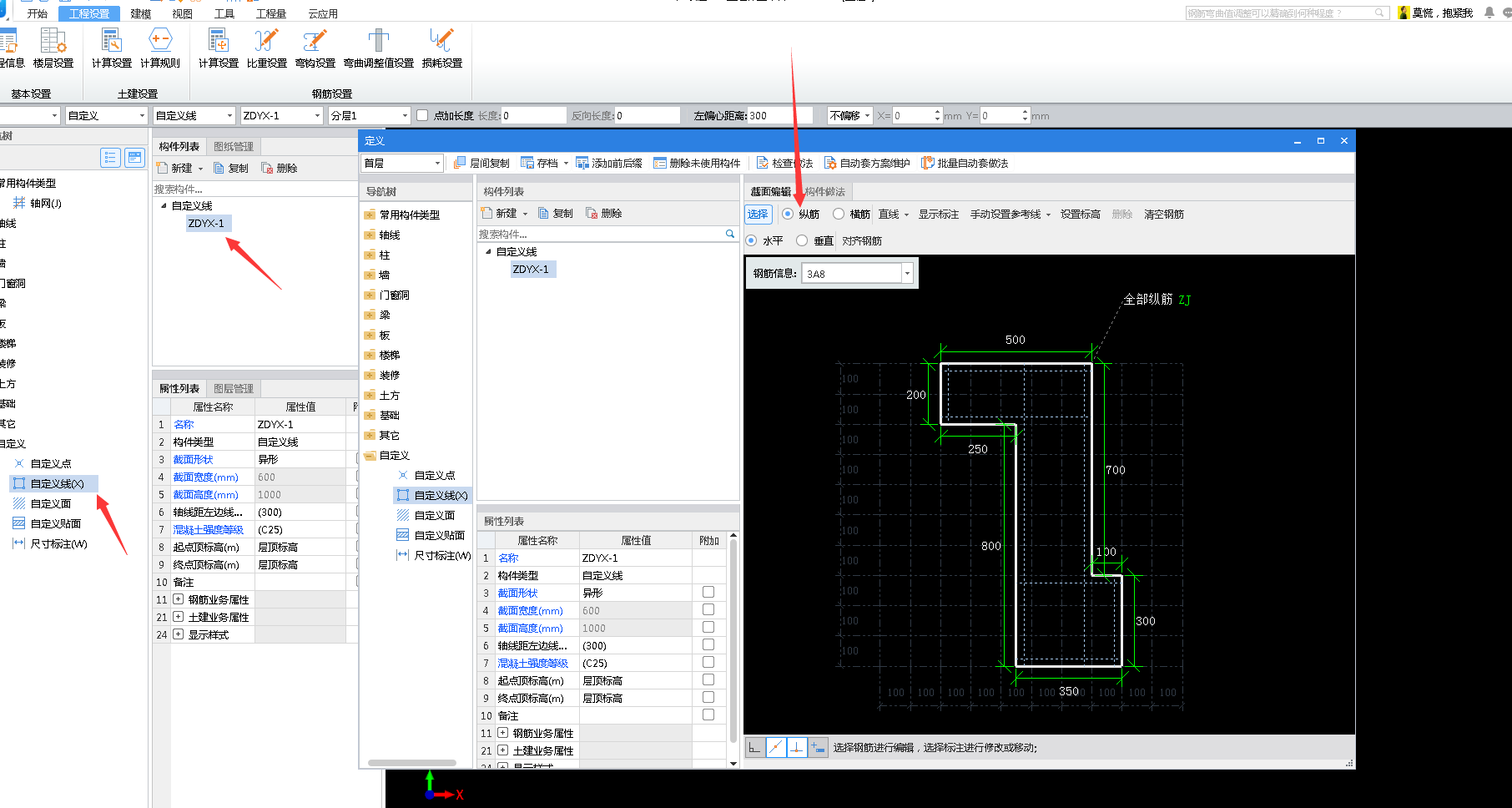Click the search box at top right
Image resolution: width=1512 pixels, height=808 pixels.
pyautogui.click(x=1288, y=13)
